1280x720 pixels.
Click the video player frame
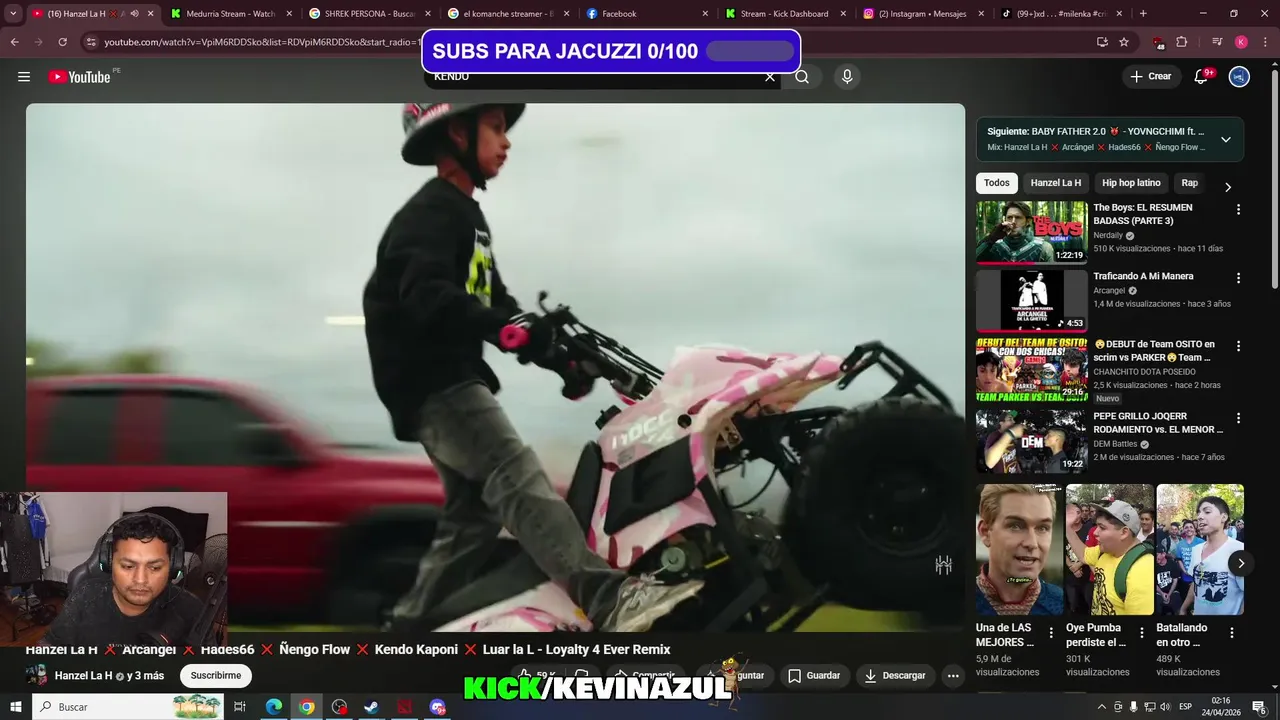(495, 367)
